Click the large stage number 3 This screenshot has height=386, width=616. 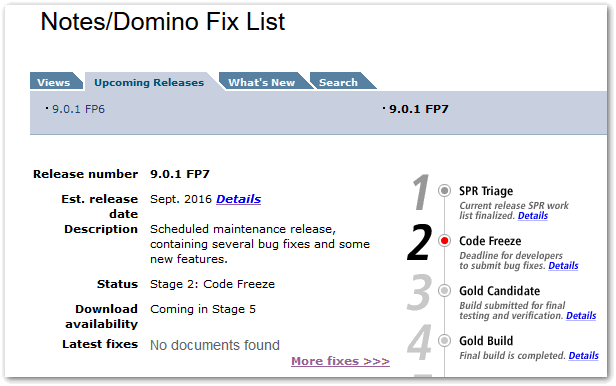(x=419, y=292)
